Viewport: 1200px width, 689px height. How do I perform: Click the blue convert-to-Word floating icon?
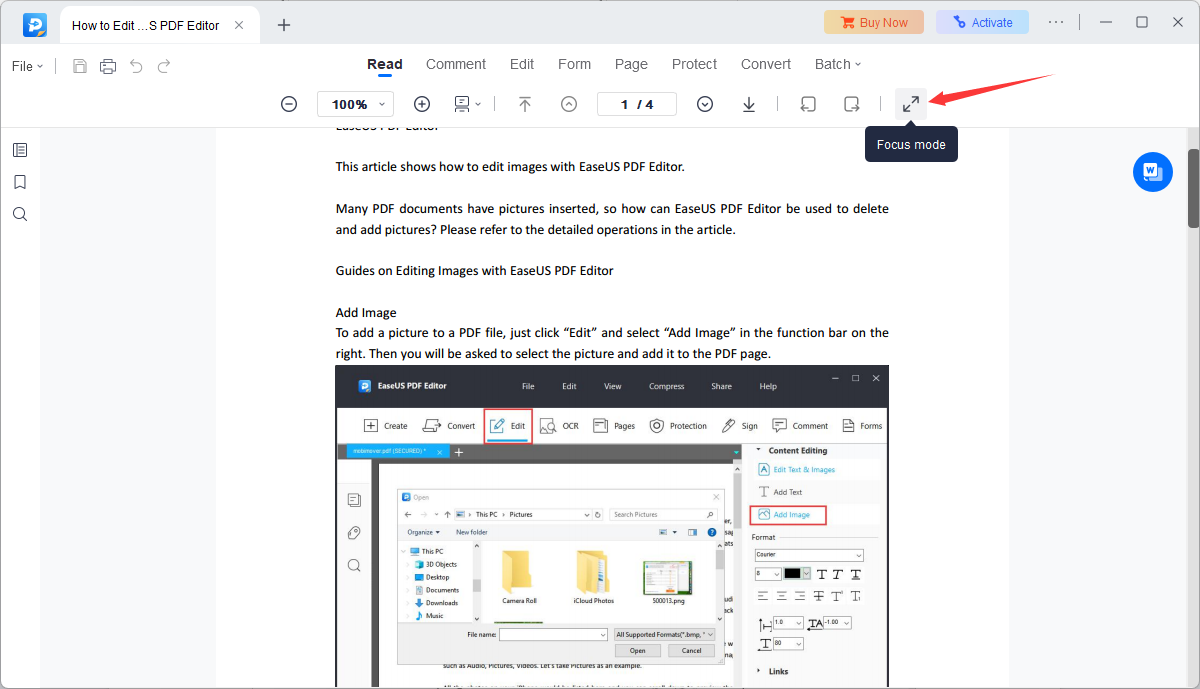pos(1152,172)
